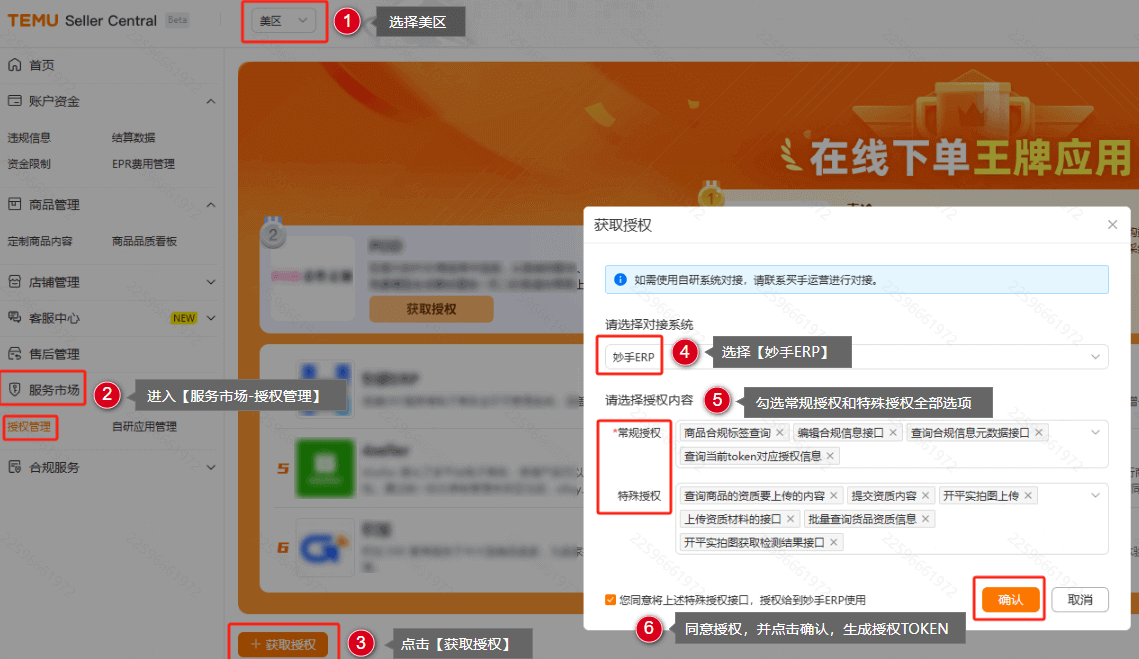Open the 商品品质看板 menu item
Screen dimensions: 1139x659
(145, 240)
